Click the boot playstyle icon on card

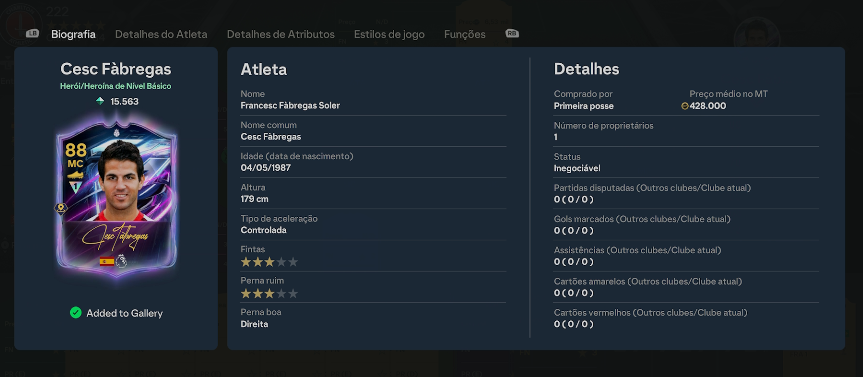click(x=75, y=175)
